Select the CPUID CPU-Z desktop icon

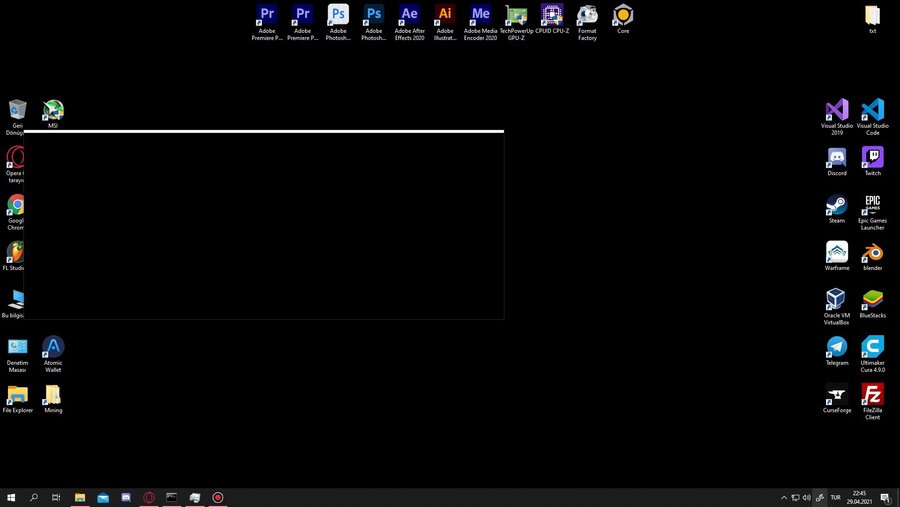(552, 19)
